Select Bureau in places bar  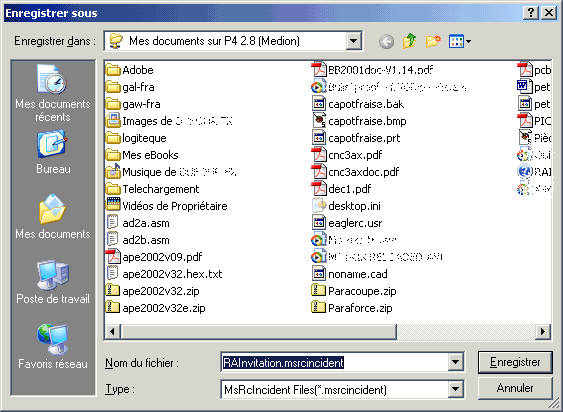53,153
